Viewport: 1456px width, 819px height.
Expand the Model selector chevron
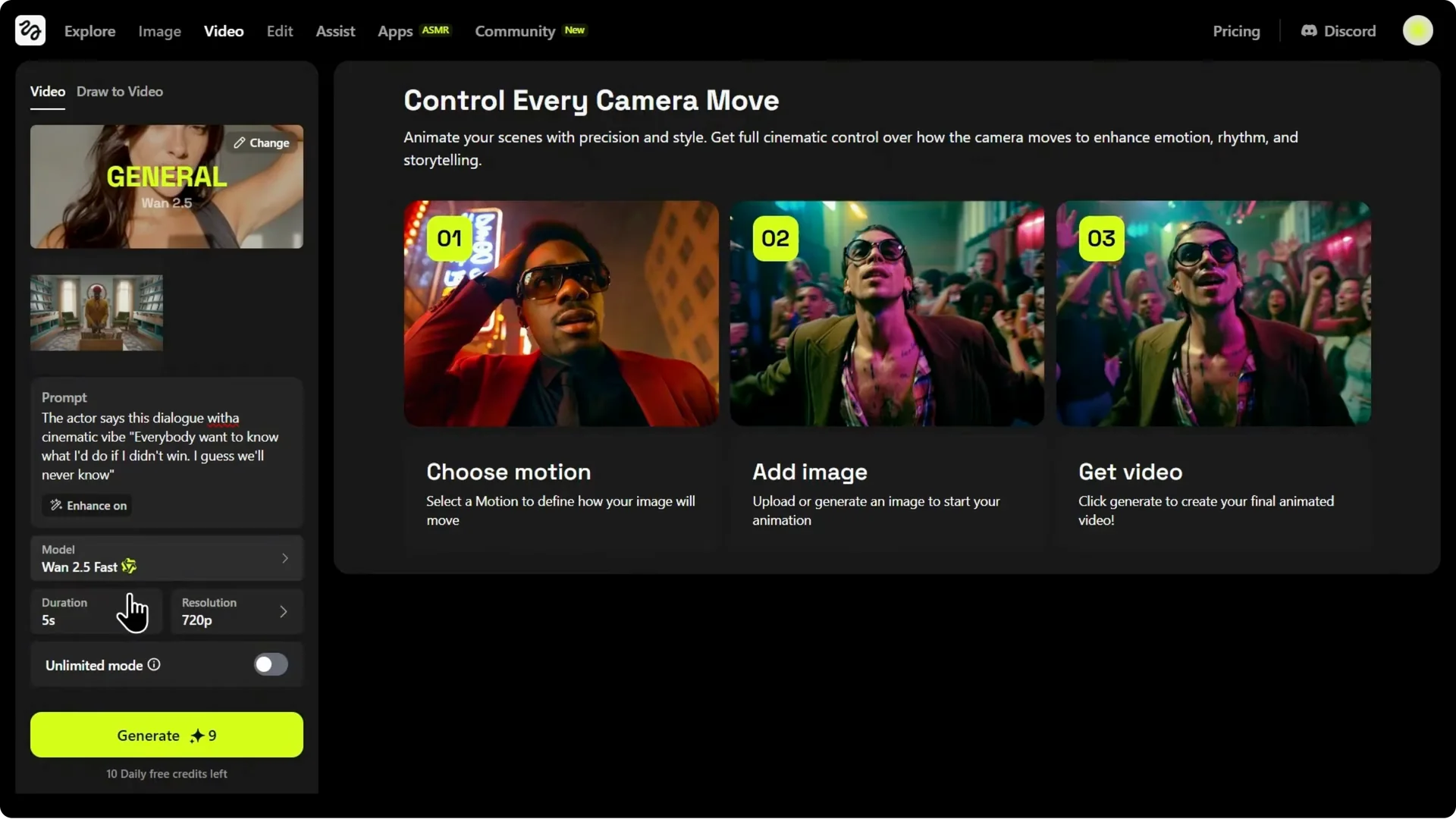coord(285,558)
